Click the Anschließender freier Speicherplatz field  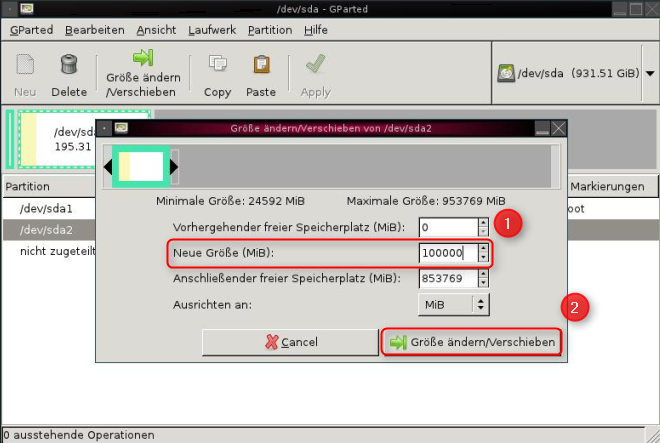coord(448,278)
